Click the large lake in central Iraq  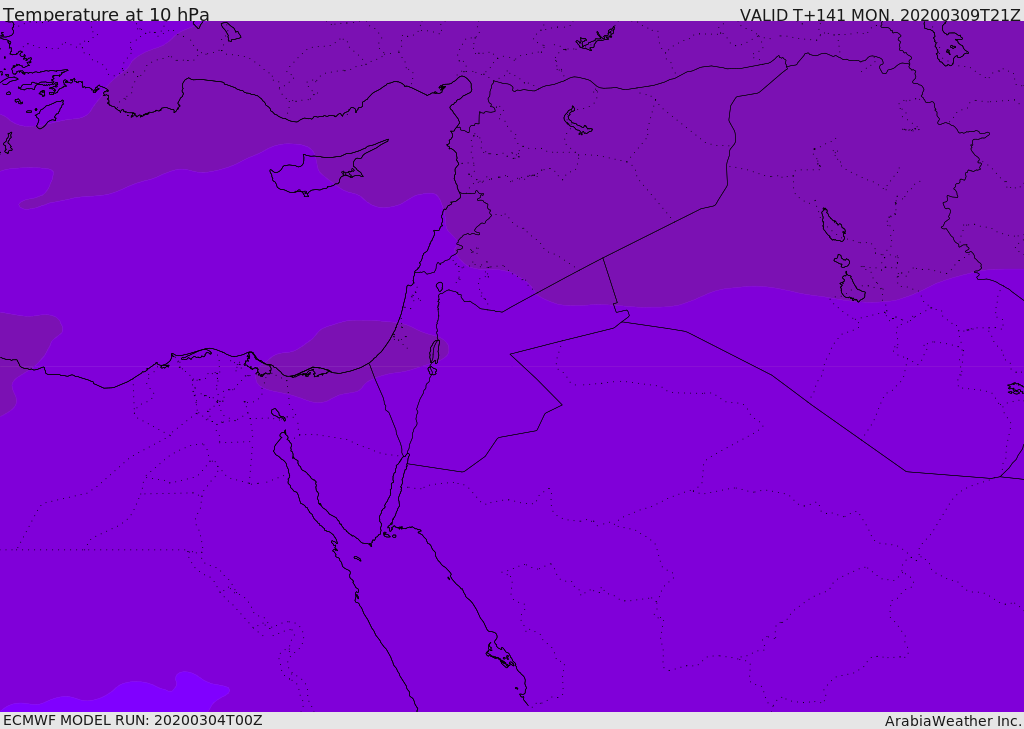[x=833, y=225]
